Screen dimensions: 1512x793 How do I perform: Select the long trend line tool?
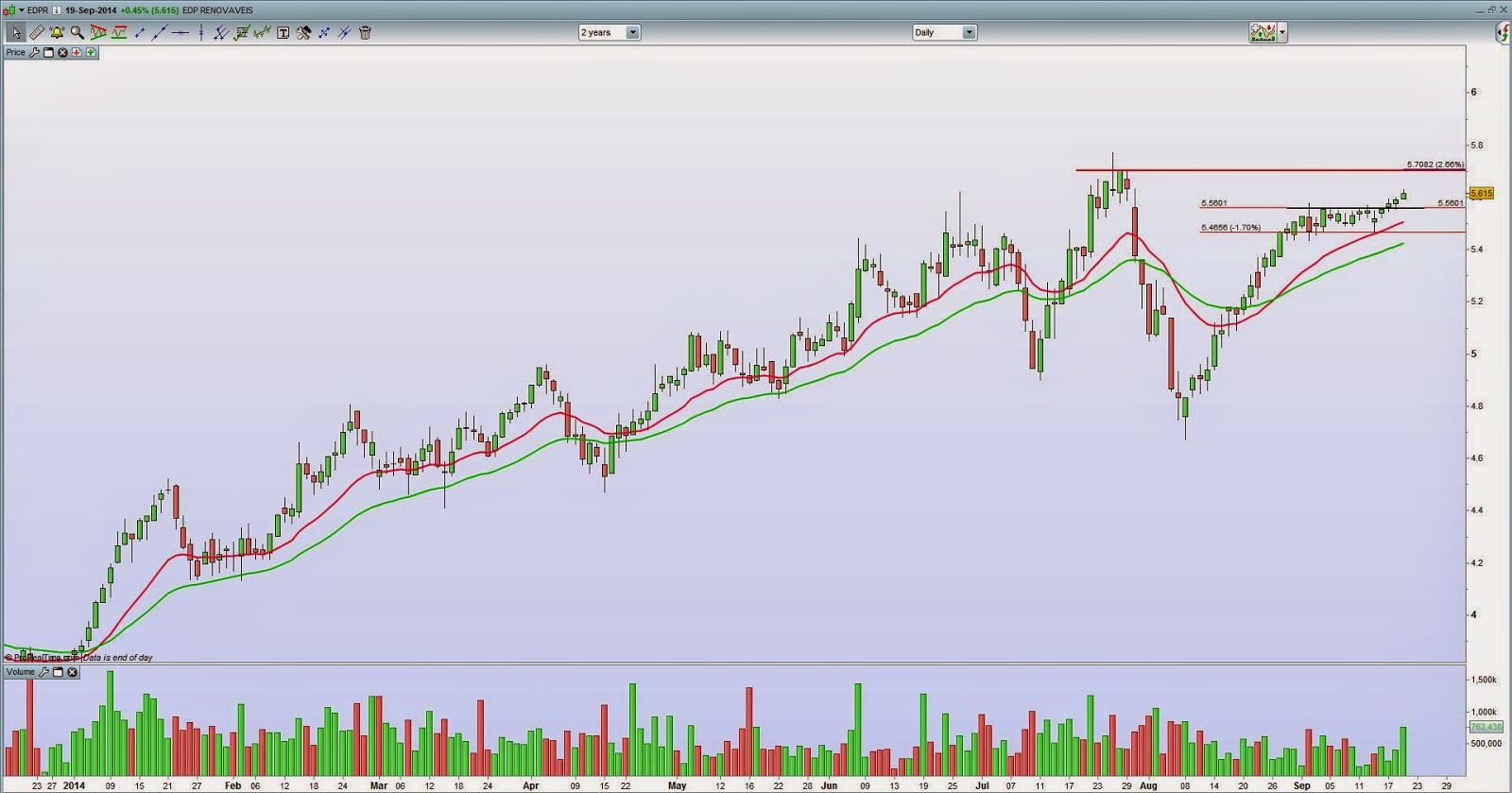click(160, 32)
